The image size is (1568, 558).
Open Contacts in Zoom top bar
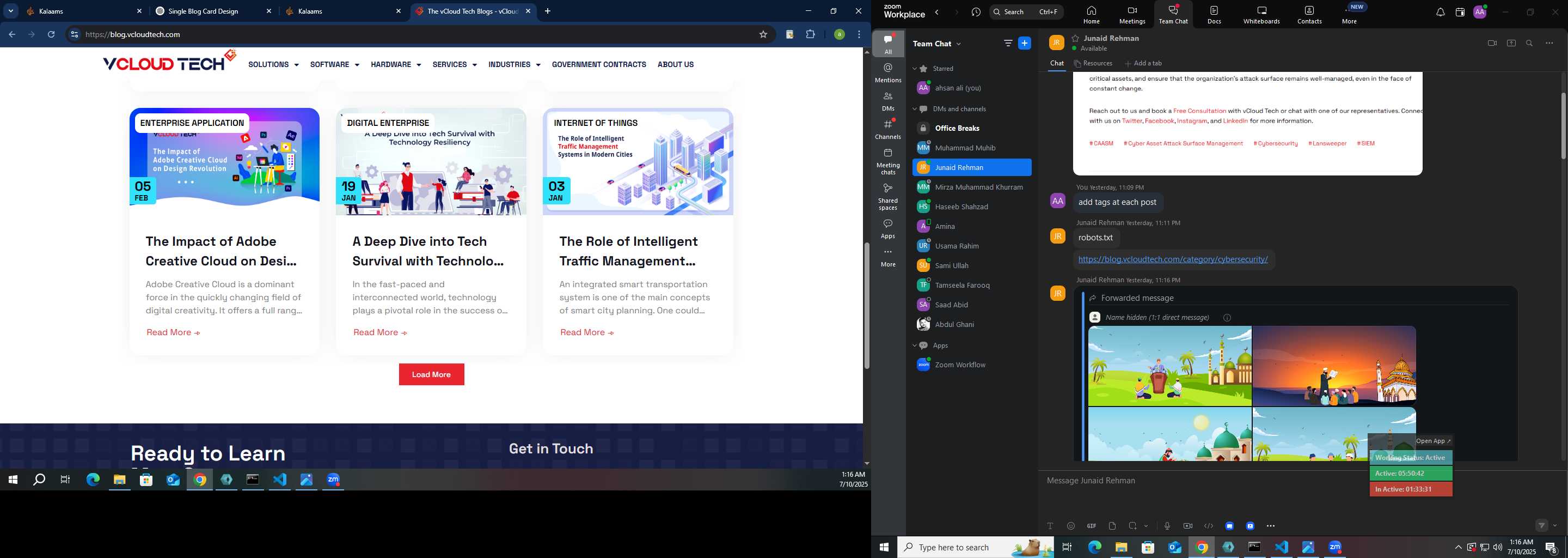click(1309, 15)
